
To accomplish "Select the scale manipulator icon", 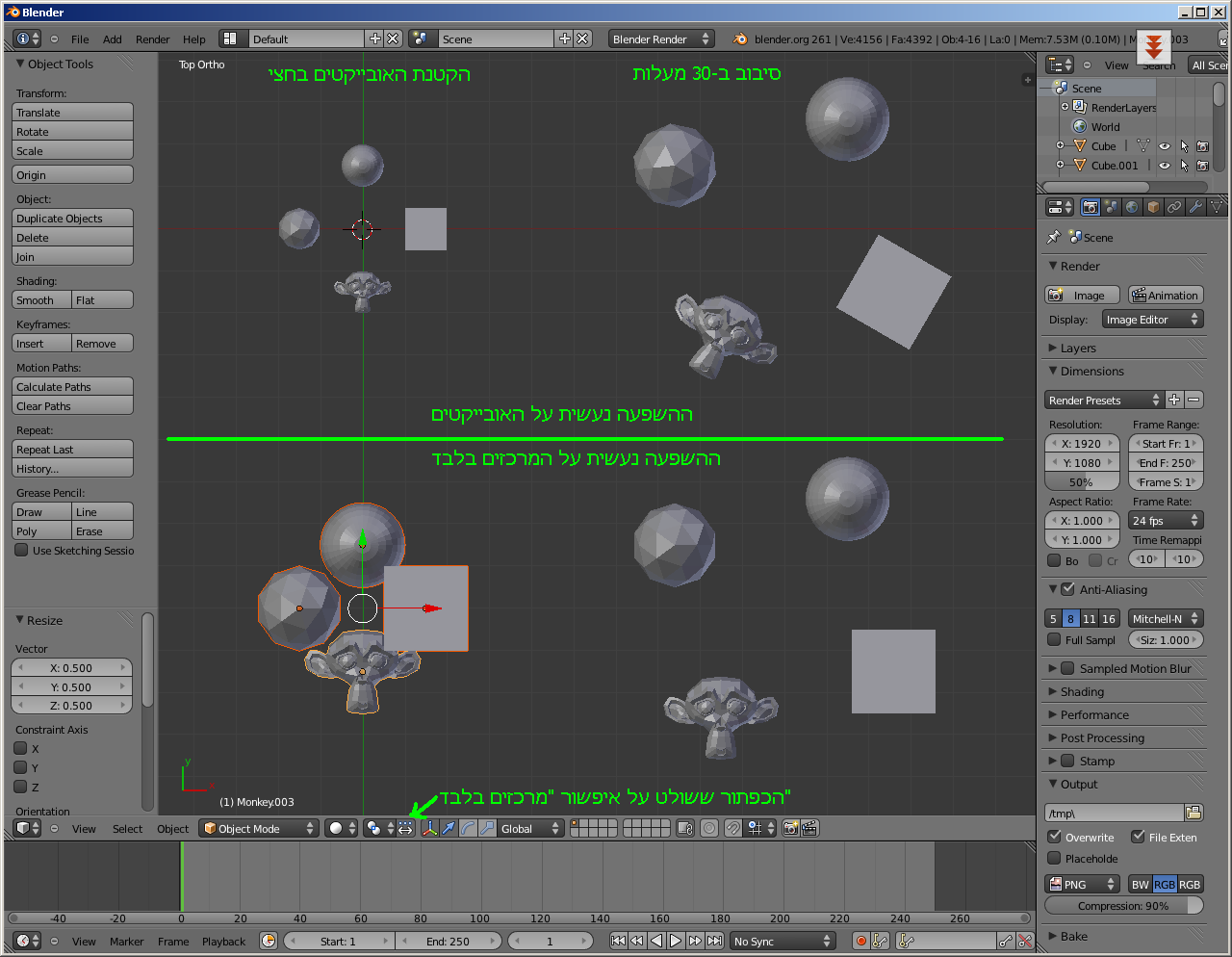I will coord(487,828).
